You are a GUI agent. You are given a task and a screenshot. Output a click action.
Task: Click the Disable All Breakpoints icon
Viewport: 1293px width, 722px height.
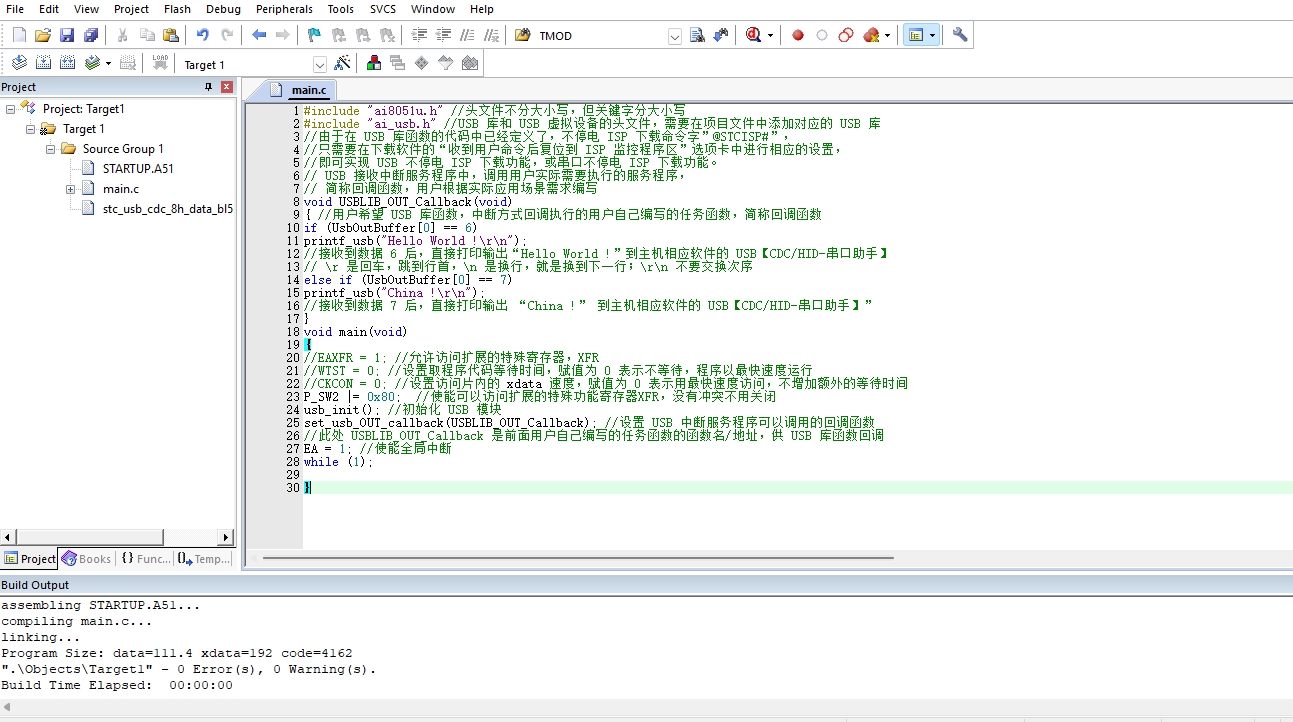pos(846,35)
